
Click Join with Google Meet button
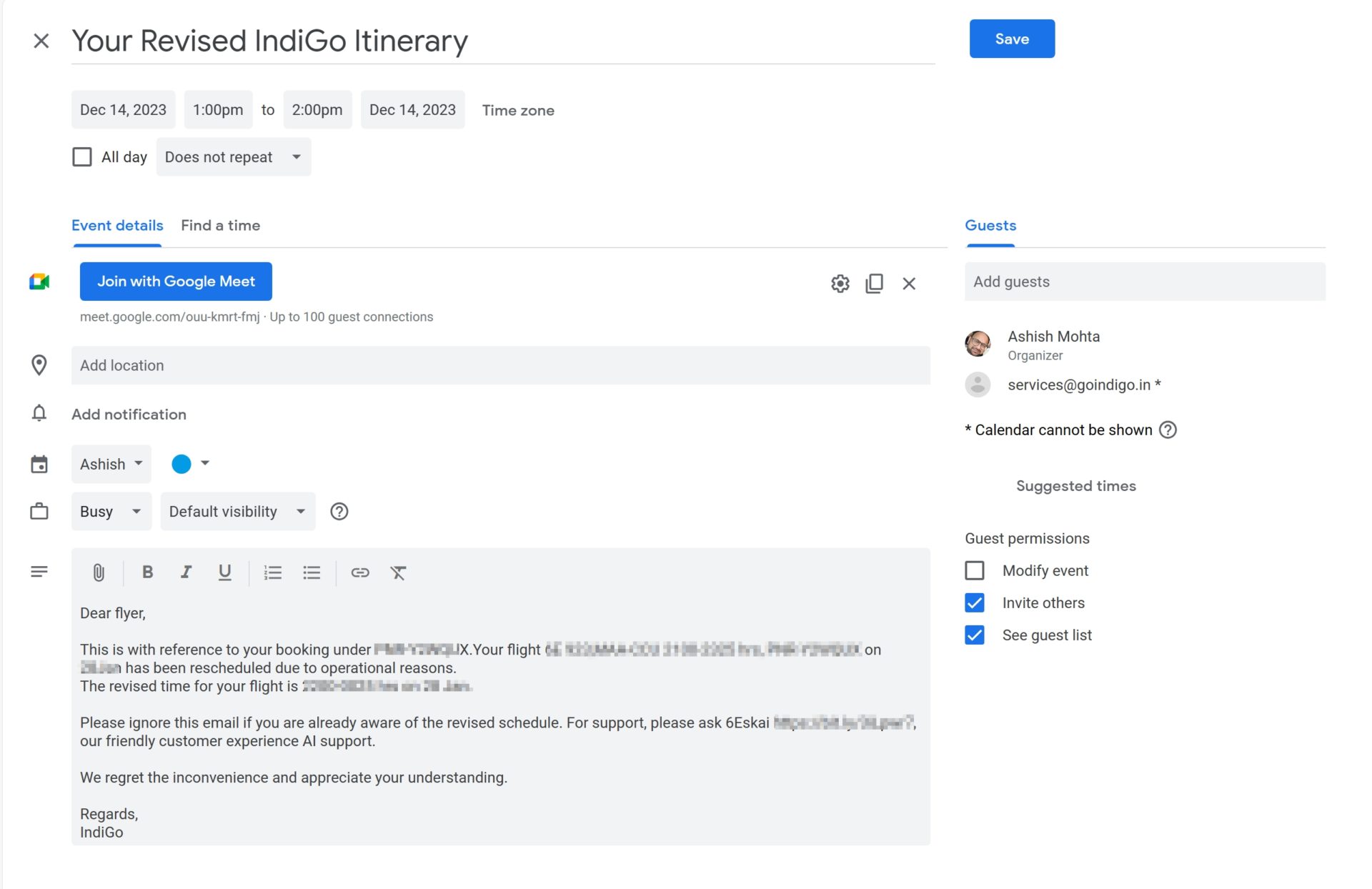[176, 281]
